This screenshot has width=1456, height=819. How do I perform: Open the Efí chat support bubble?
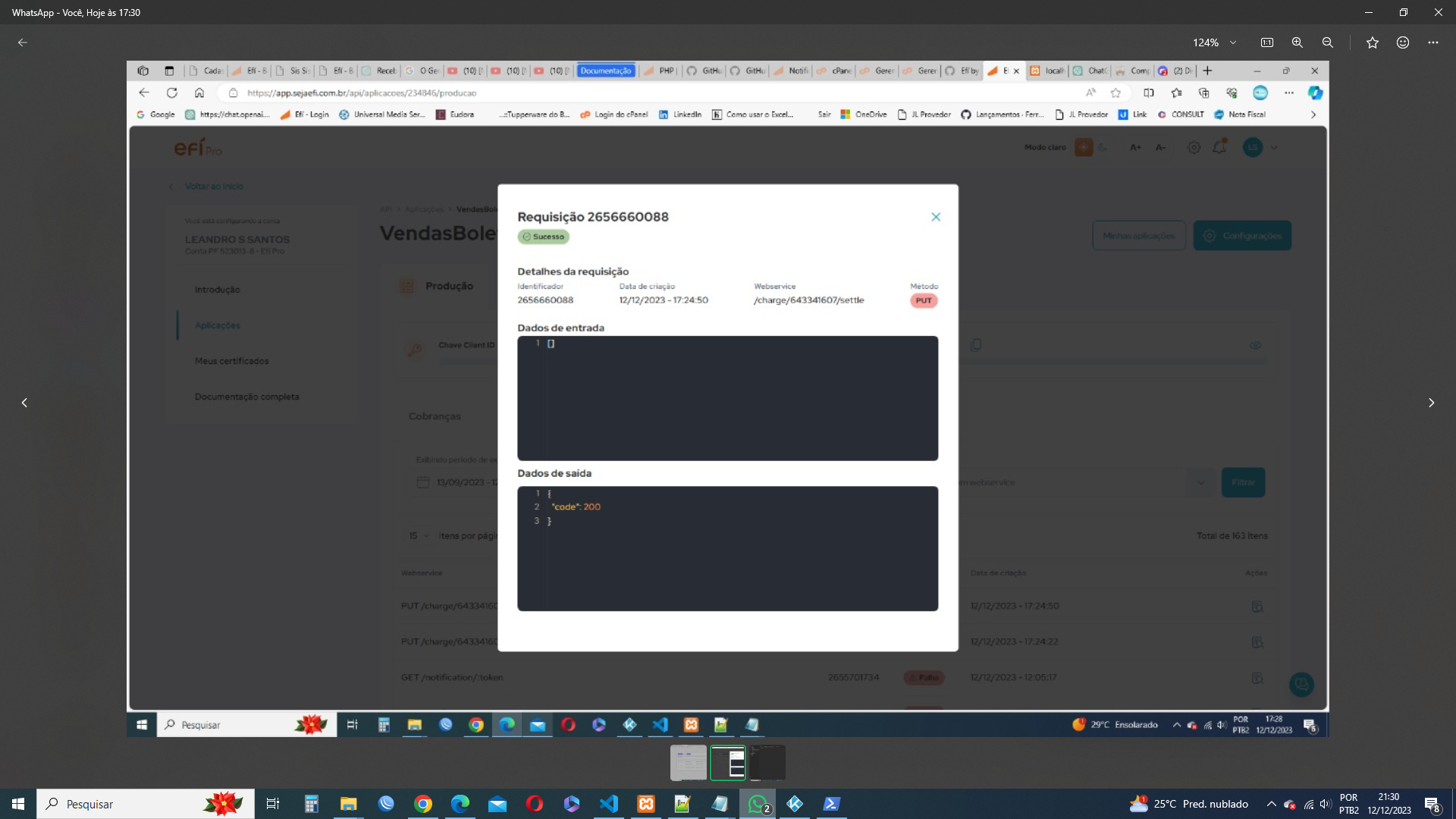tap(1301, 684)
